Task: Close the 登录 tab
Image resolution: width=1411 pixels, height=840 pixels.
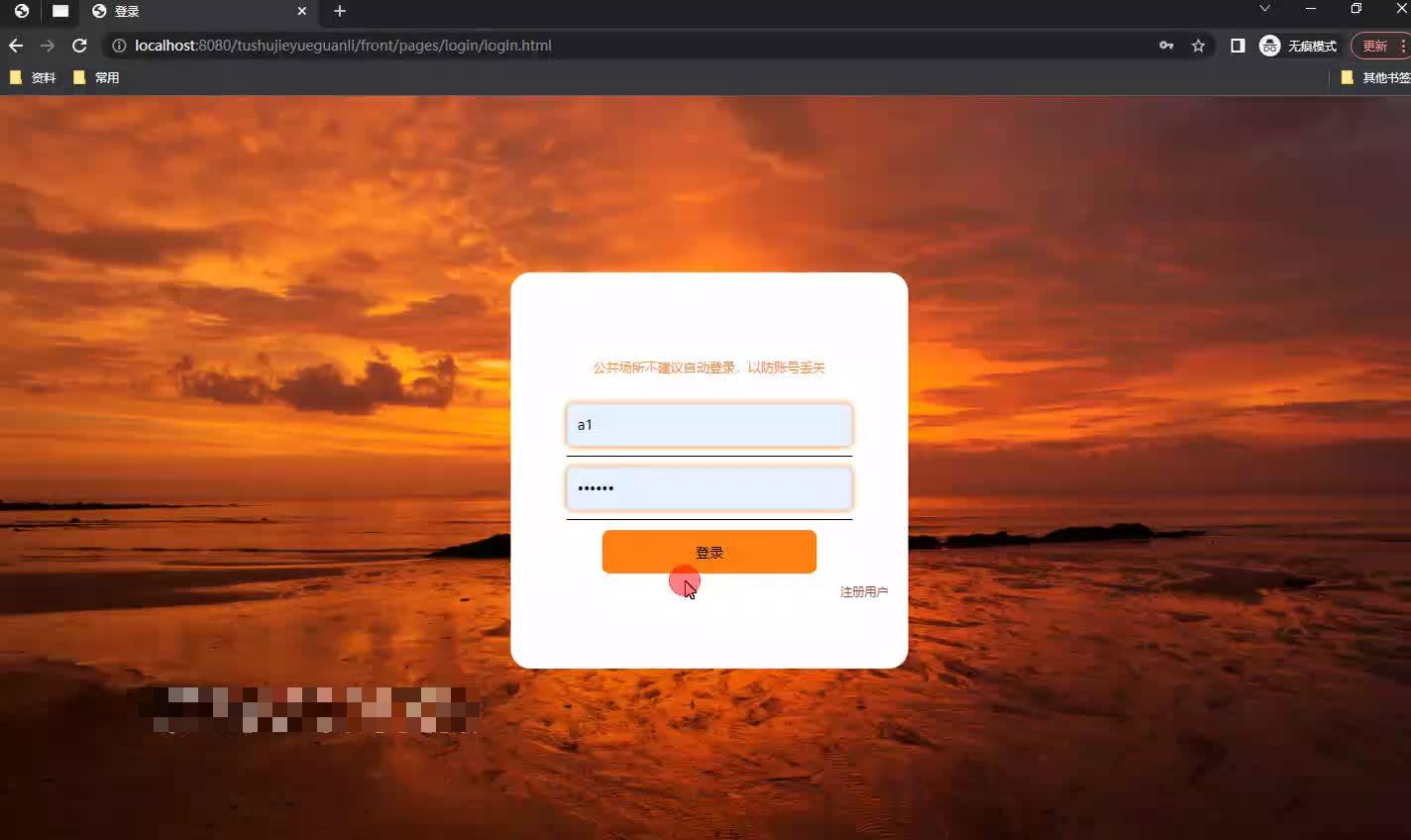Action: [302, 11]
